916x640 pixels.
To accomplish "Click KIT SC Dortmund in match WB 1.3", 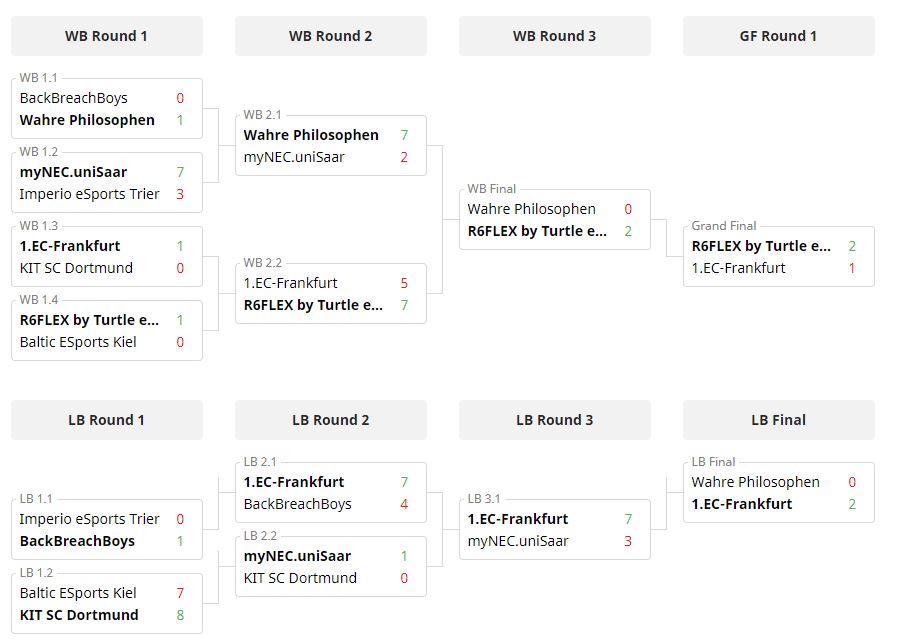I will 76,268.
